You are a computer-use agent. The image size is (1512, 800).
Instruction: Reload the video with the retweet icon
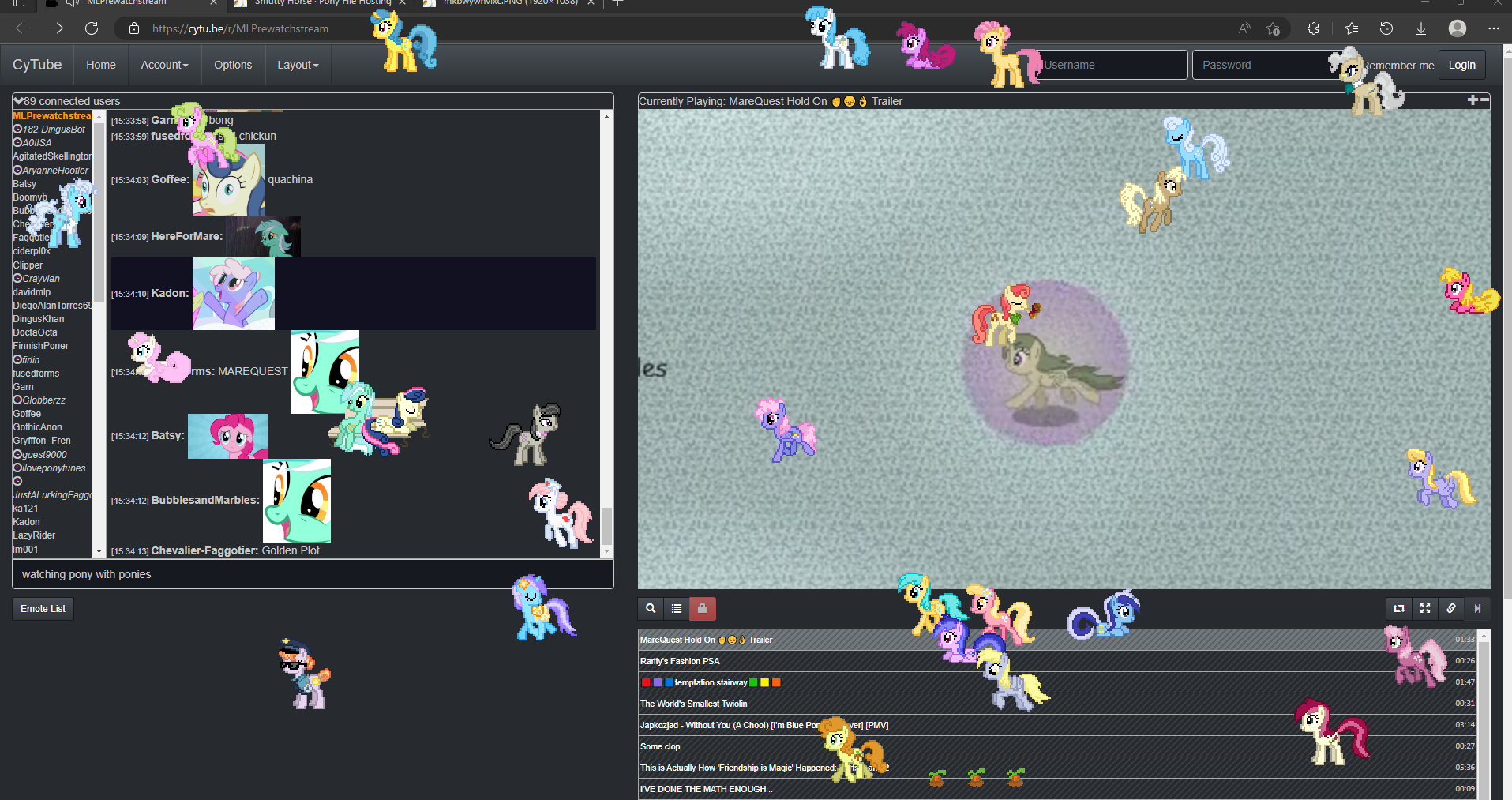(1399, 609)
